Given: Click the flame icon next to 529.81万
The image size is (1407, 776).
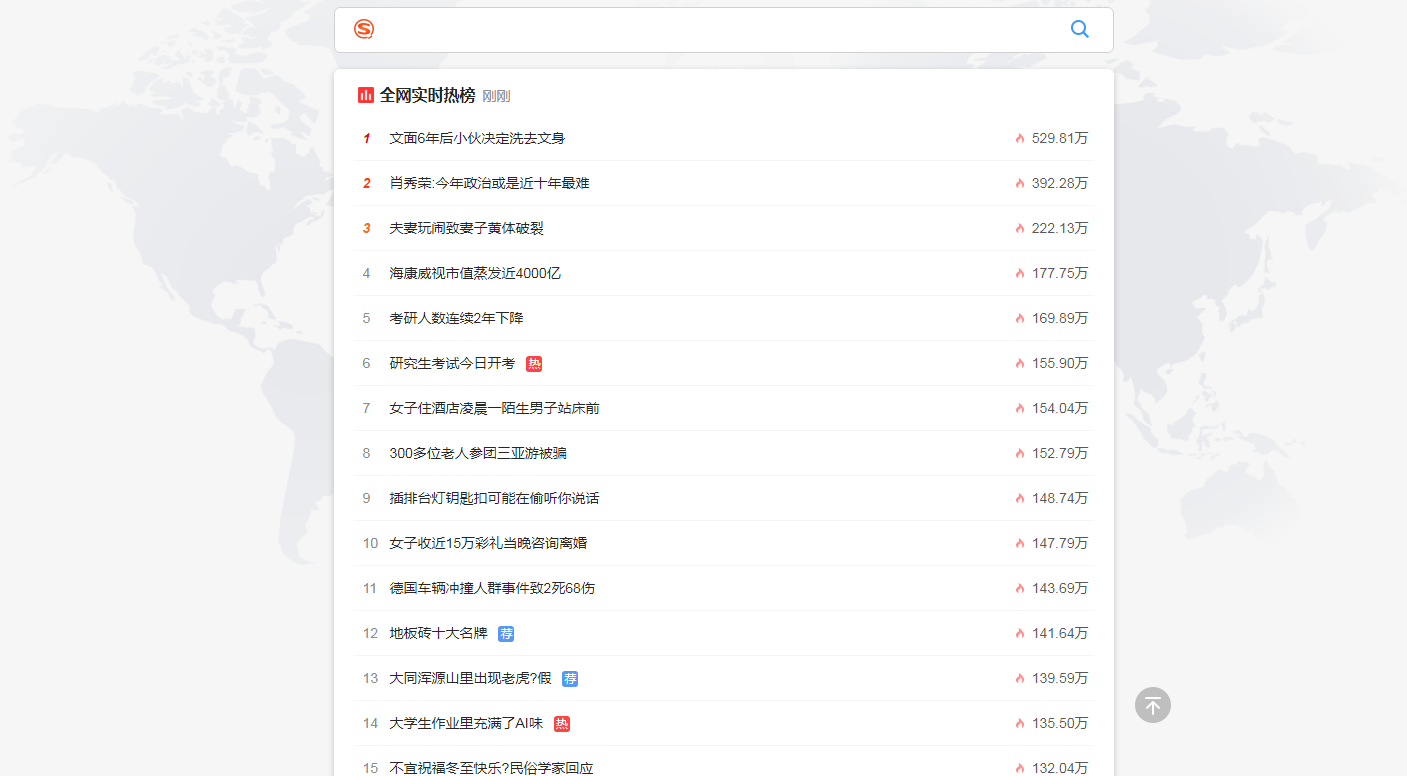Looking at the screenshot, I should [x=1019, y=138].
